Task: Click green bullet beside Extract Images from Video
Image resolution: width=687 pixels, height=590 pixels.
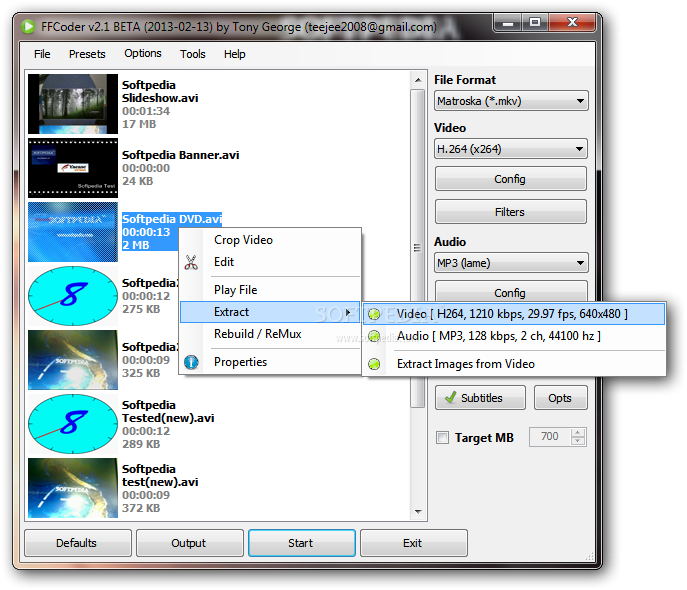Action: point(374,364)
